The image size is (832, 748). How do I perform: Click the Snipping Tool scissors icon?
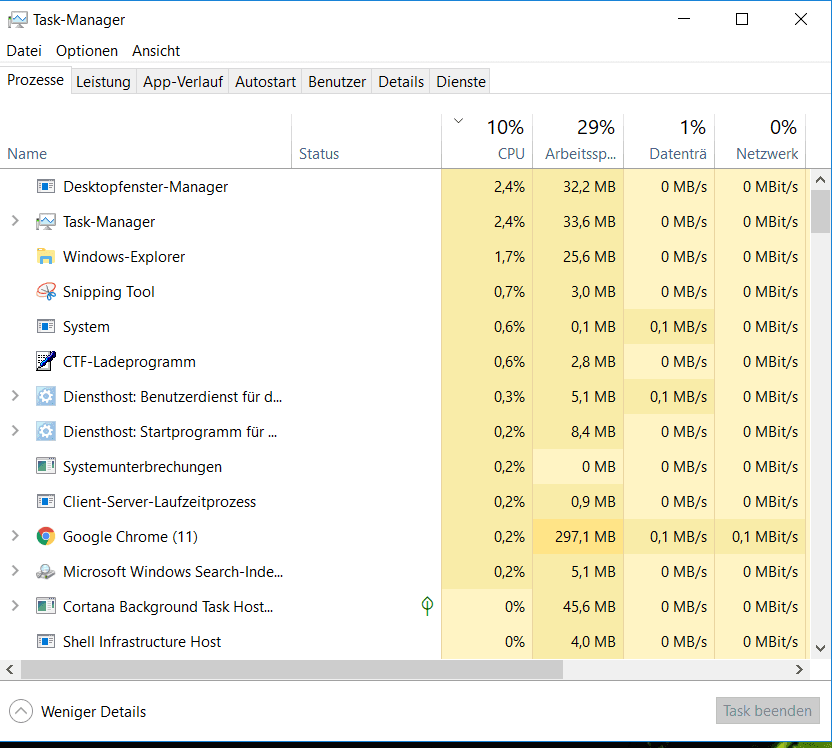coord(46,291)
